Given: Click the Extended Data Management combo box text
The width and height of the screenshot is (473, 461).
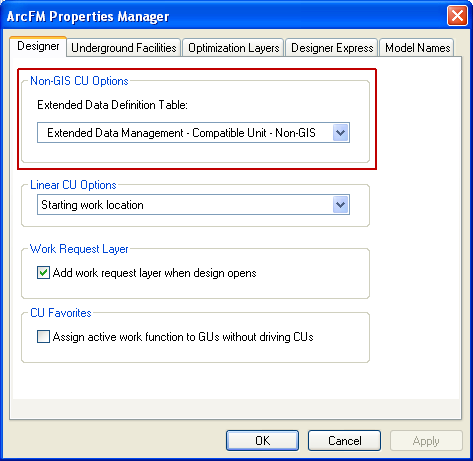Looking at the screenshot, I should pyautogui.click(x=181, y=133).
